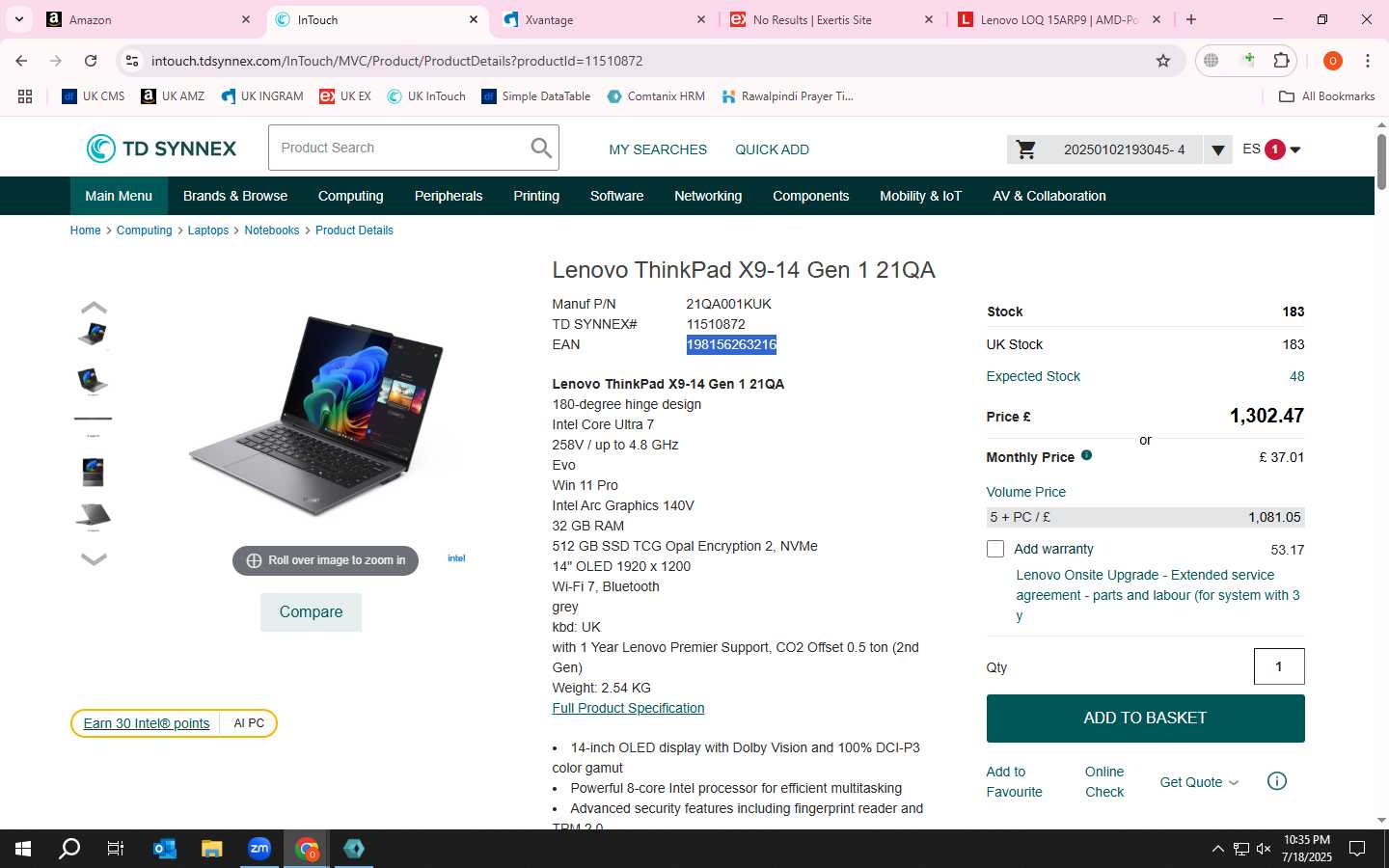This screenshot has width=1389, height=868.
Task: Expand the Get Quote dropdown
Action: tap(1199, 782)
